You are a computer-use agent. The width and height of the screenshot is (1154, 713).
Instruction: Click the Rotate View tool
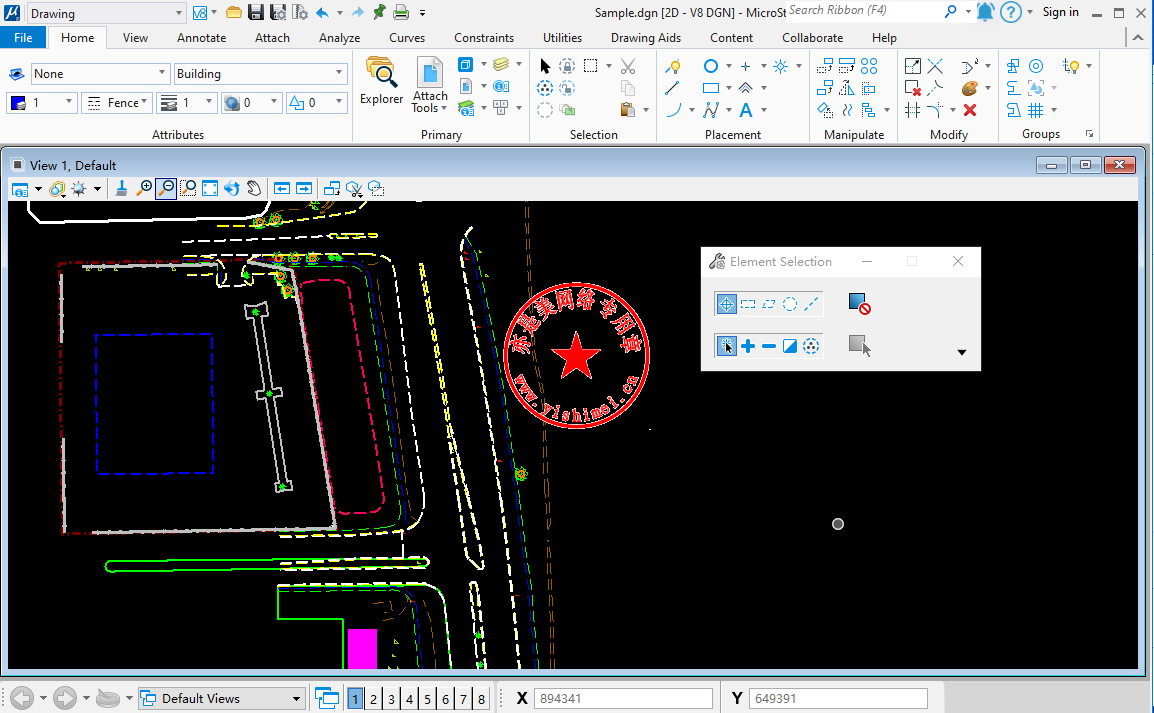pyautogui.click(x=232, y=188)
